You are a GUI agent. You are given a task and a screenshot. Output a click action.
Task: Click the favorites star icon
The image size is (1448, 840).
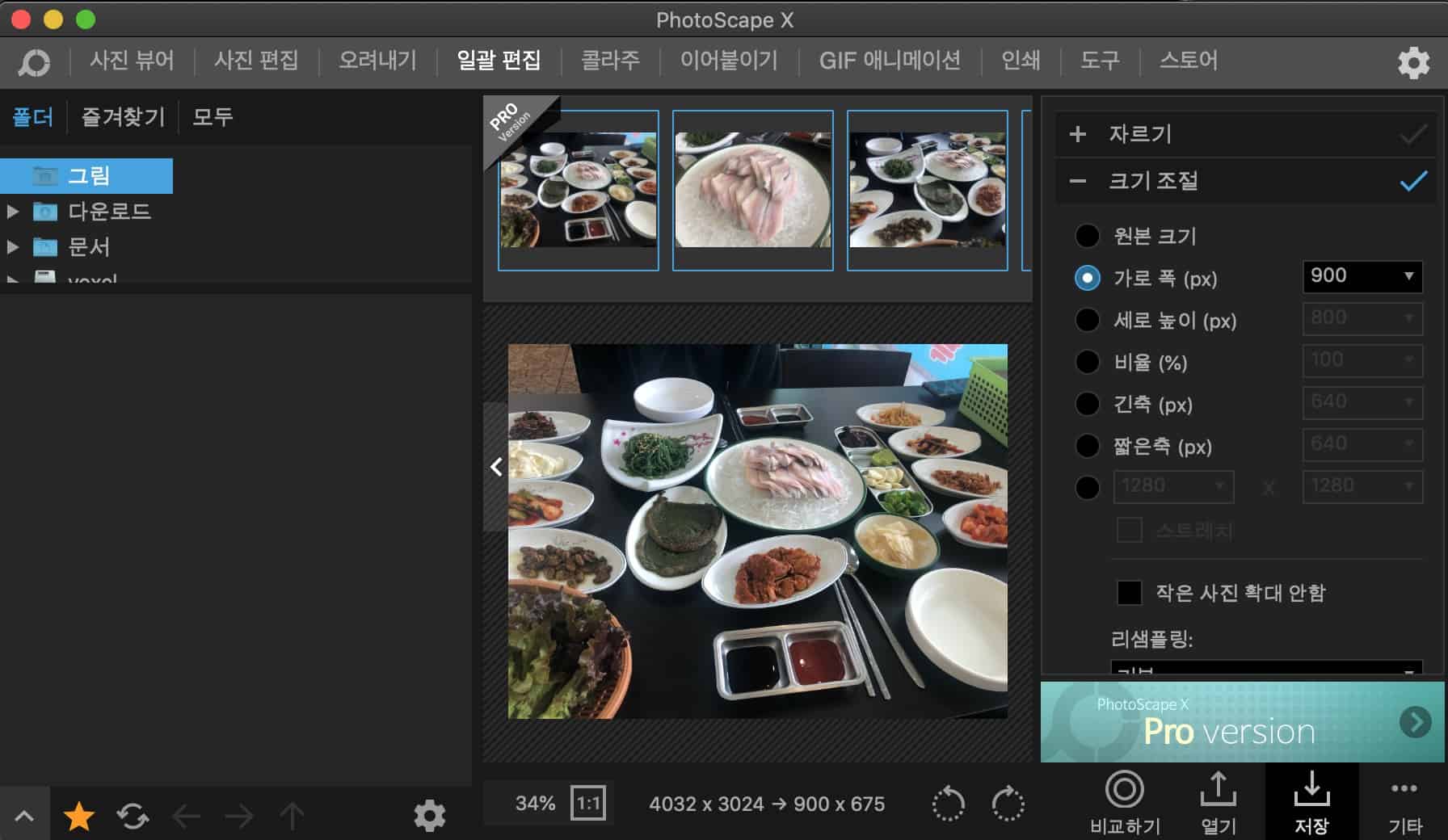[78, 815]
